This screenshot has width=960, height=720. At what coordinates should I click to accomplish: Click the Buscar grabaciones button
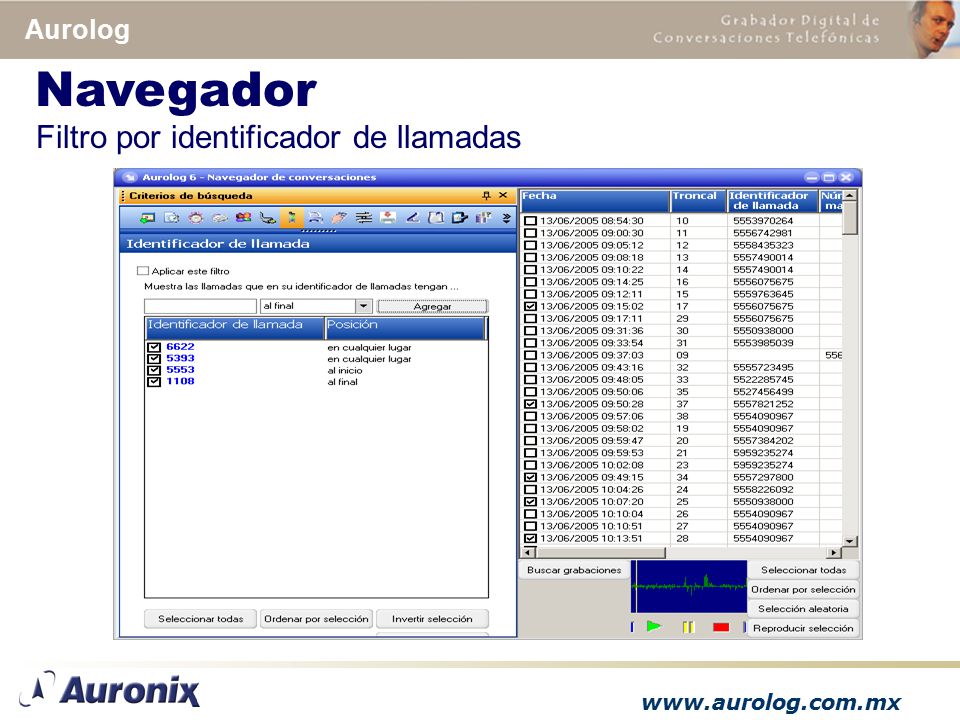574,570
